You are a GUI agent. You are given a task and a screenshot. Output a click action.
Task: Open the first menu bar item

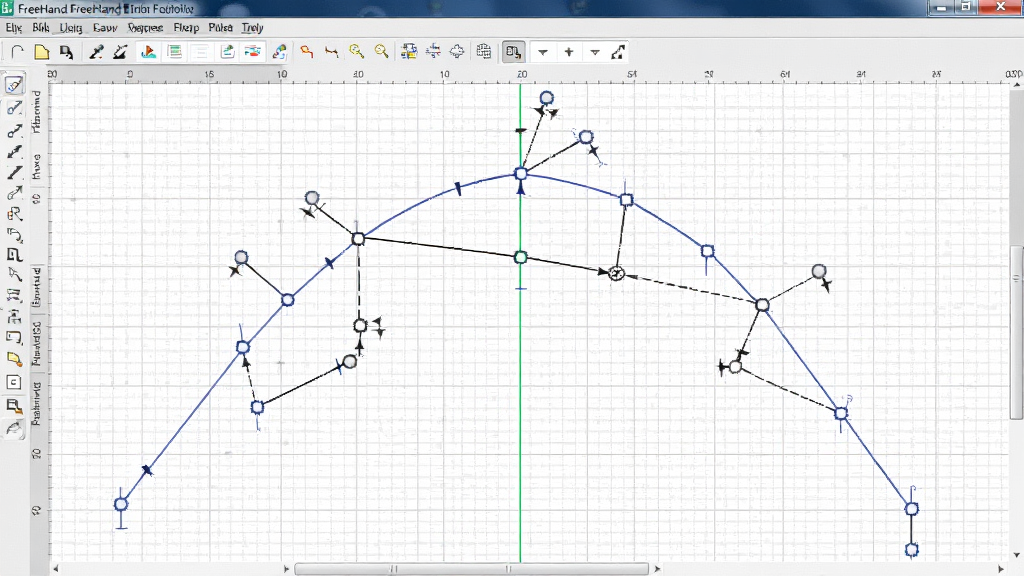coord(14,27)
